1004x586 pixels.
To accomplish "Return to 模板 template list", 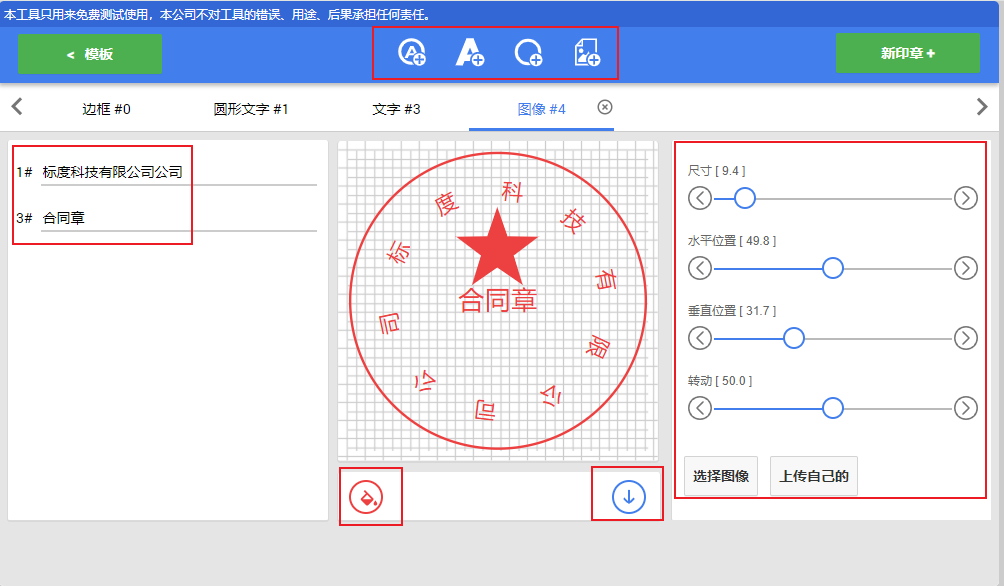I will click(x=89, y=53).
